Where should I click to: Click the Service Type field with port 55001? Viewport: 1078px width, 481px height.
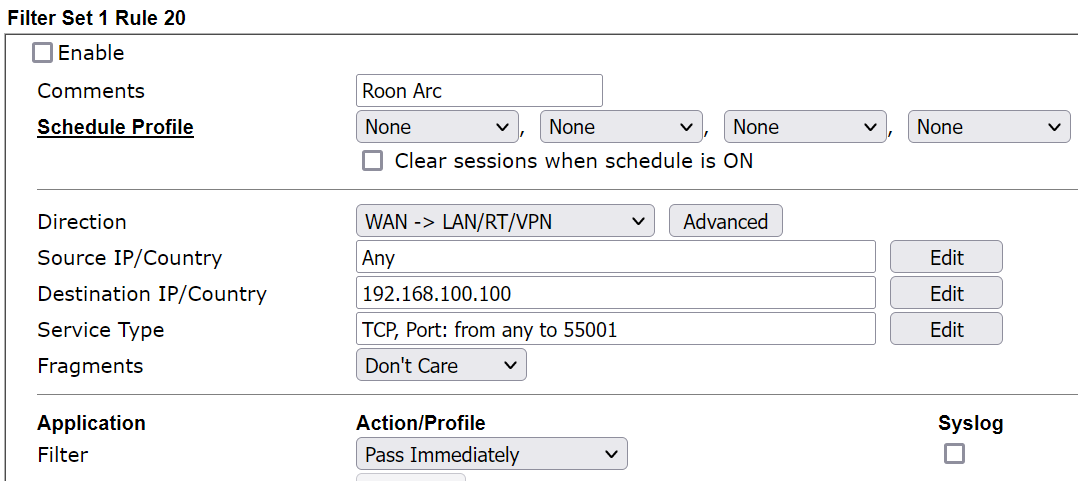(615, 329)
